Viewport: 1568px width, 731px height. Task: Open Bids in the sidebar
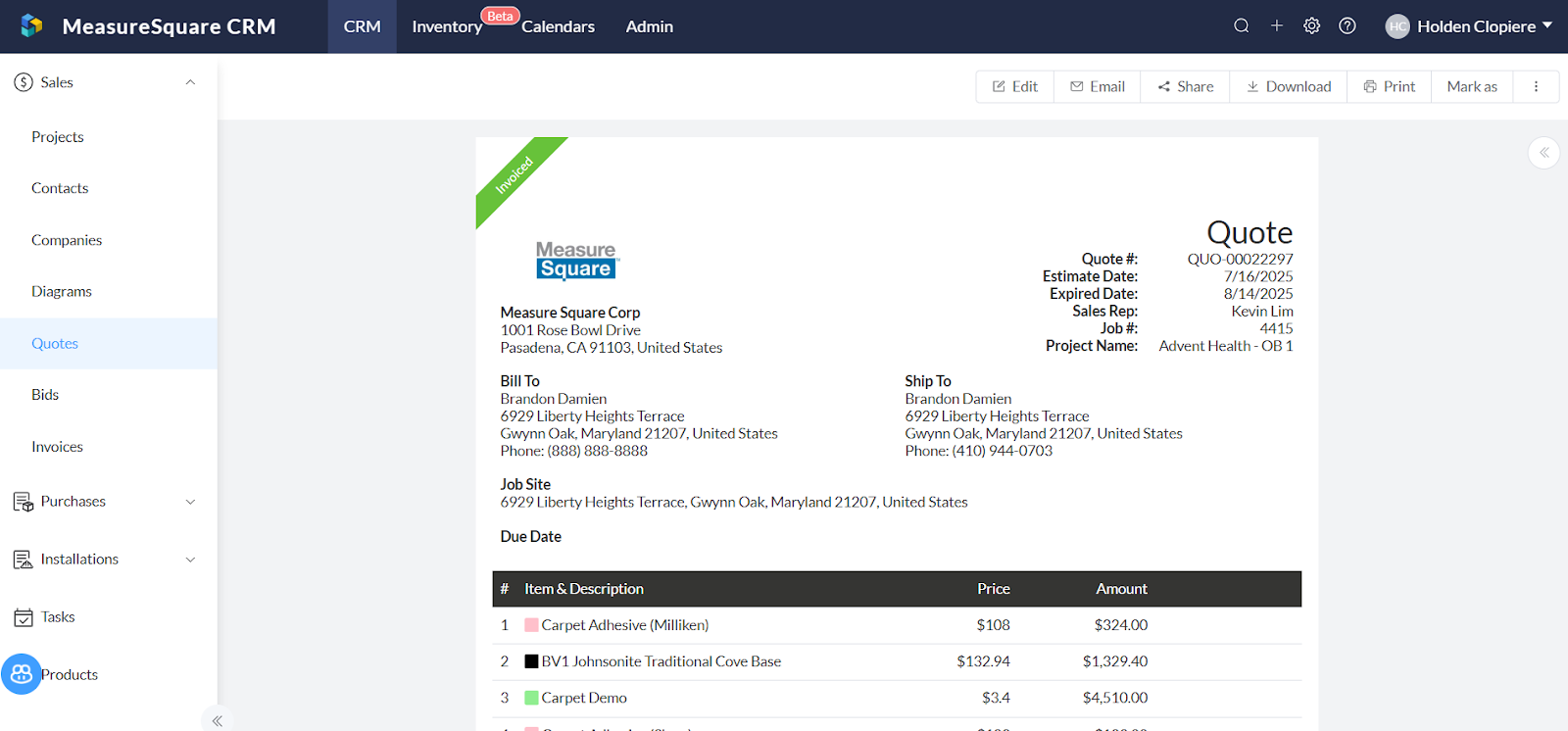coord(45,395)
